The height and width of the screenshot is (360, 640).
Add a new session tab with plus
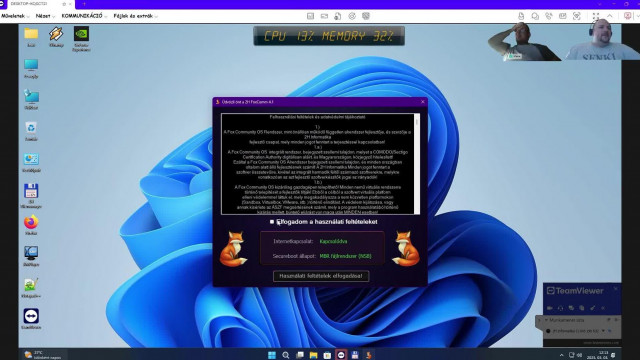(x=84, y=4)
